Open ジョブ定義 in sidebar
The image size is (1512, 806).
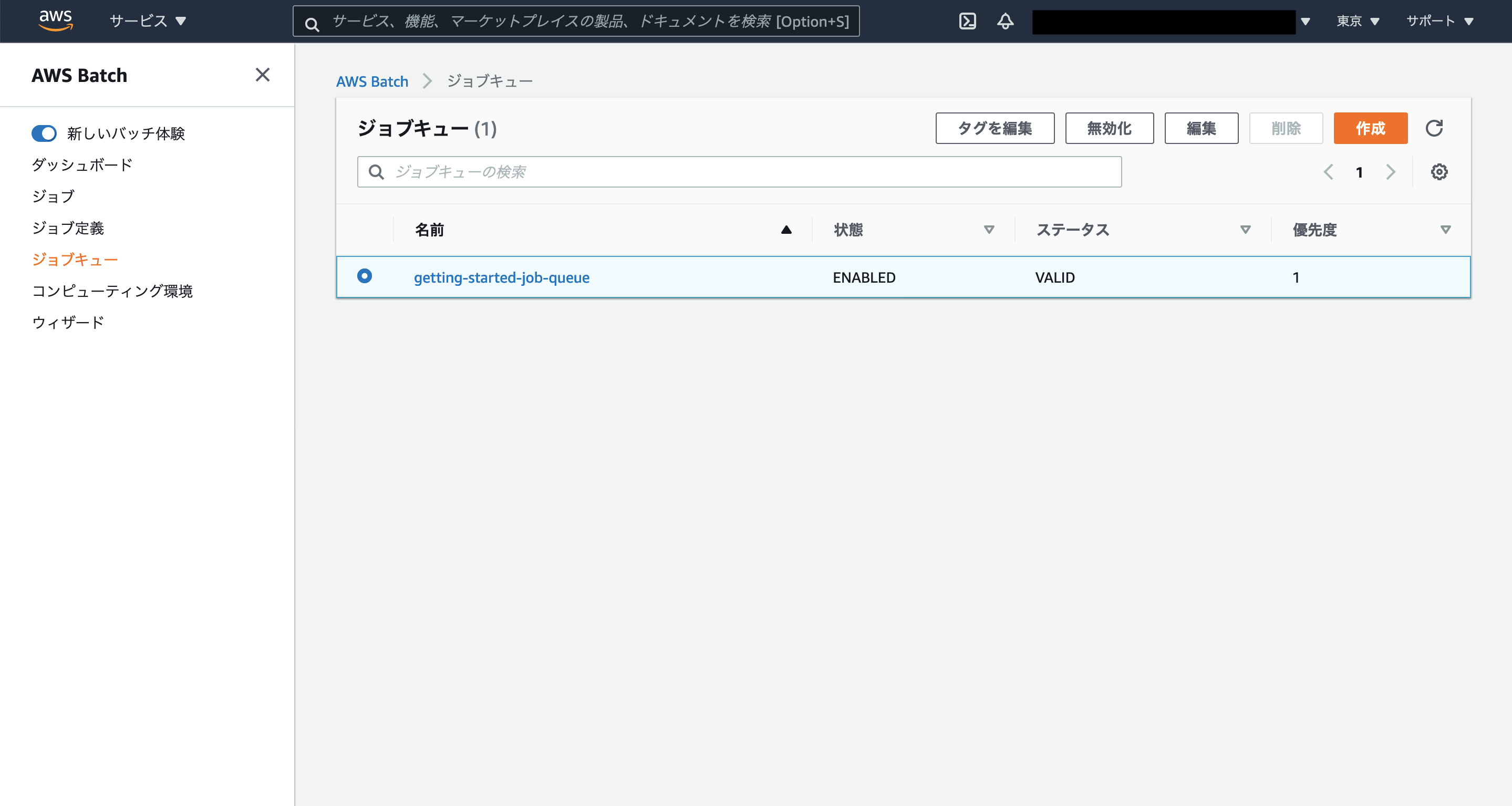(x=68, y=228)
